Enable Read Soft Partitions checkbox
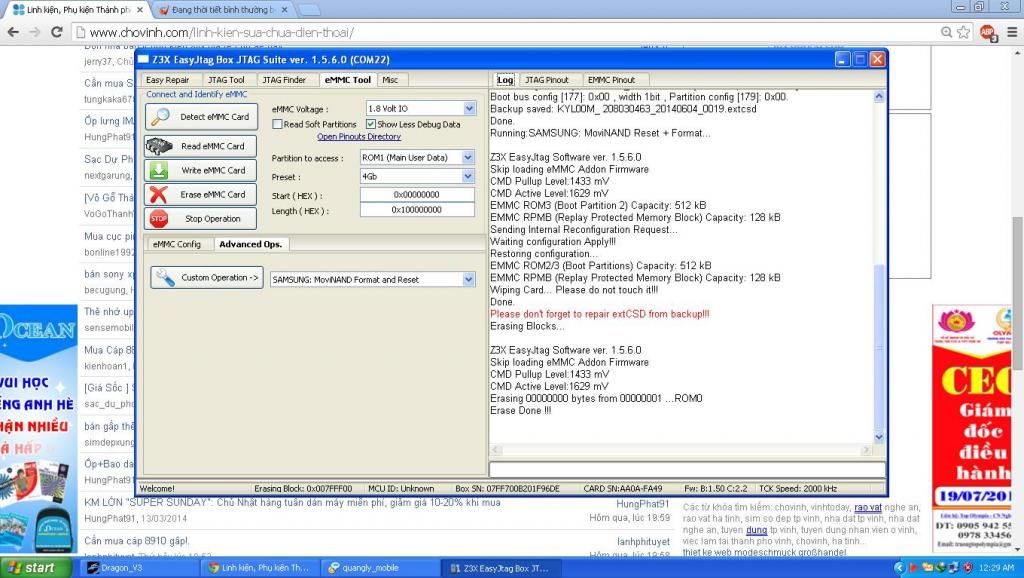The width and height of the screenshot is (1024, 578). tap(278, 124)
